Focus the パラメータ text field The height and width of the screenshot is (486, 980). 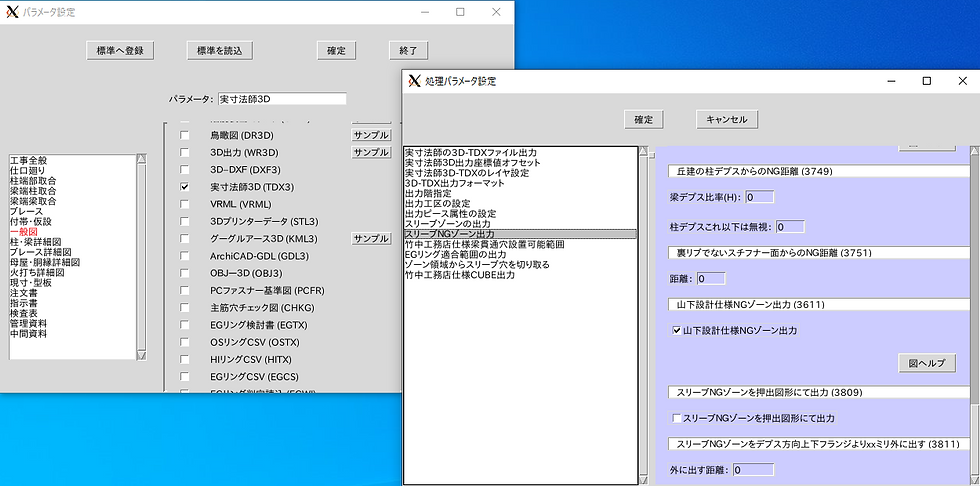(282, 99)
